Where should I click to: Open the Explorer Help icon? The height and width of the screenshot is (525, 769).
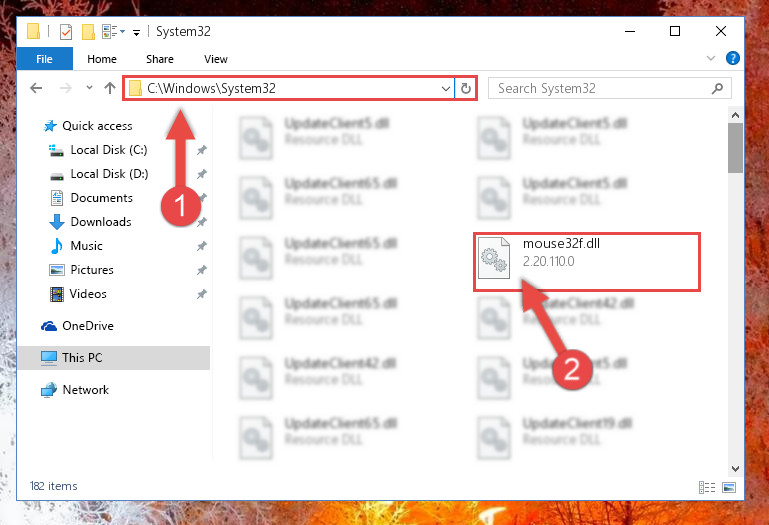[732, 58]
